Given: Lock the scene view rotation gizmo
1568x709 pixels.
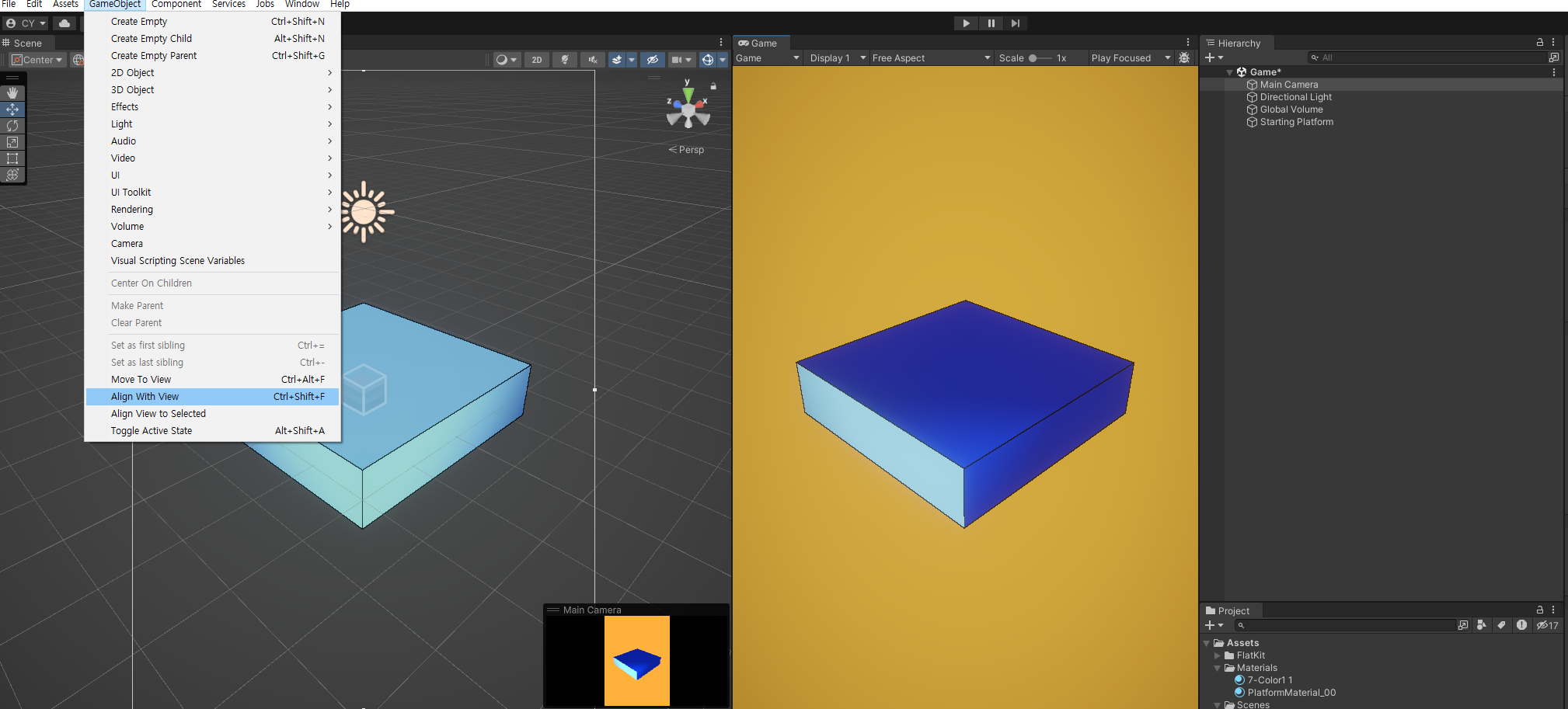Looking at the screenshot, I should pos(713,86).
